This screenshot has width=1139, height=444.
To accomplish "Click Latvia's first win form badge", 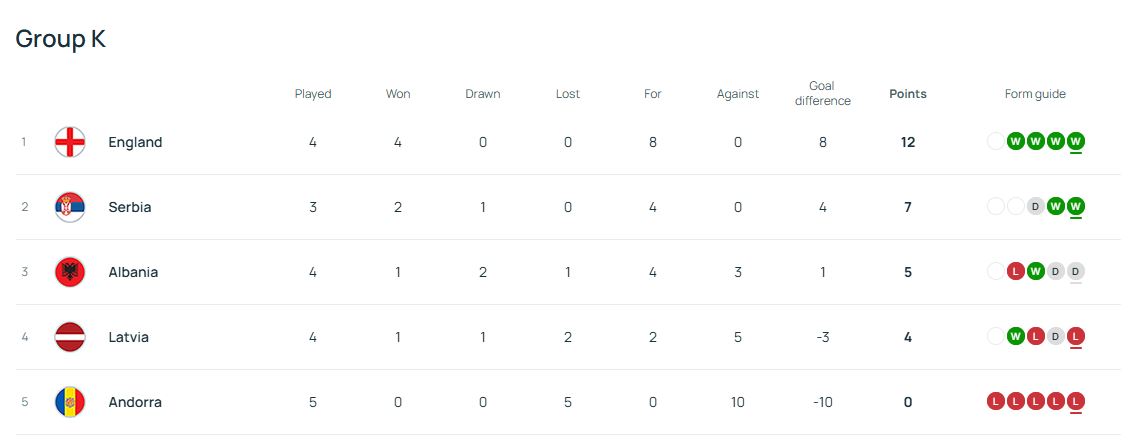I will coord(1016,337).
